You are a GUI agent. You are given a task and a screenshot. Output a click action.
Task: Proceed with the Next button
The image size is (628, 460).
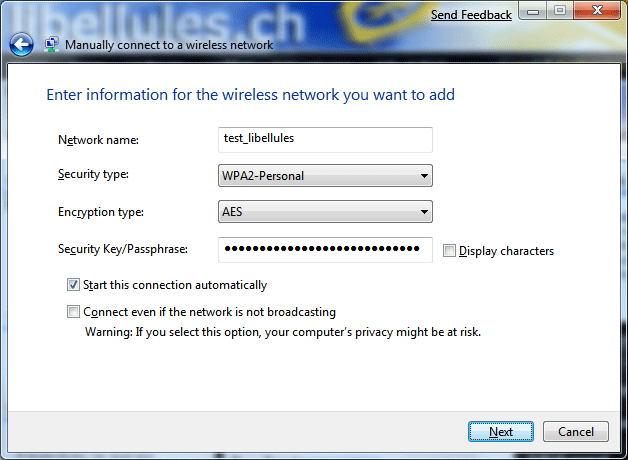point(501,432)
